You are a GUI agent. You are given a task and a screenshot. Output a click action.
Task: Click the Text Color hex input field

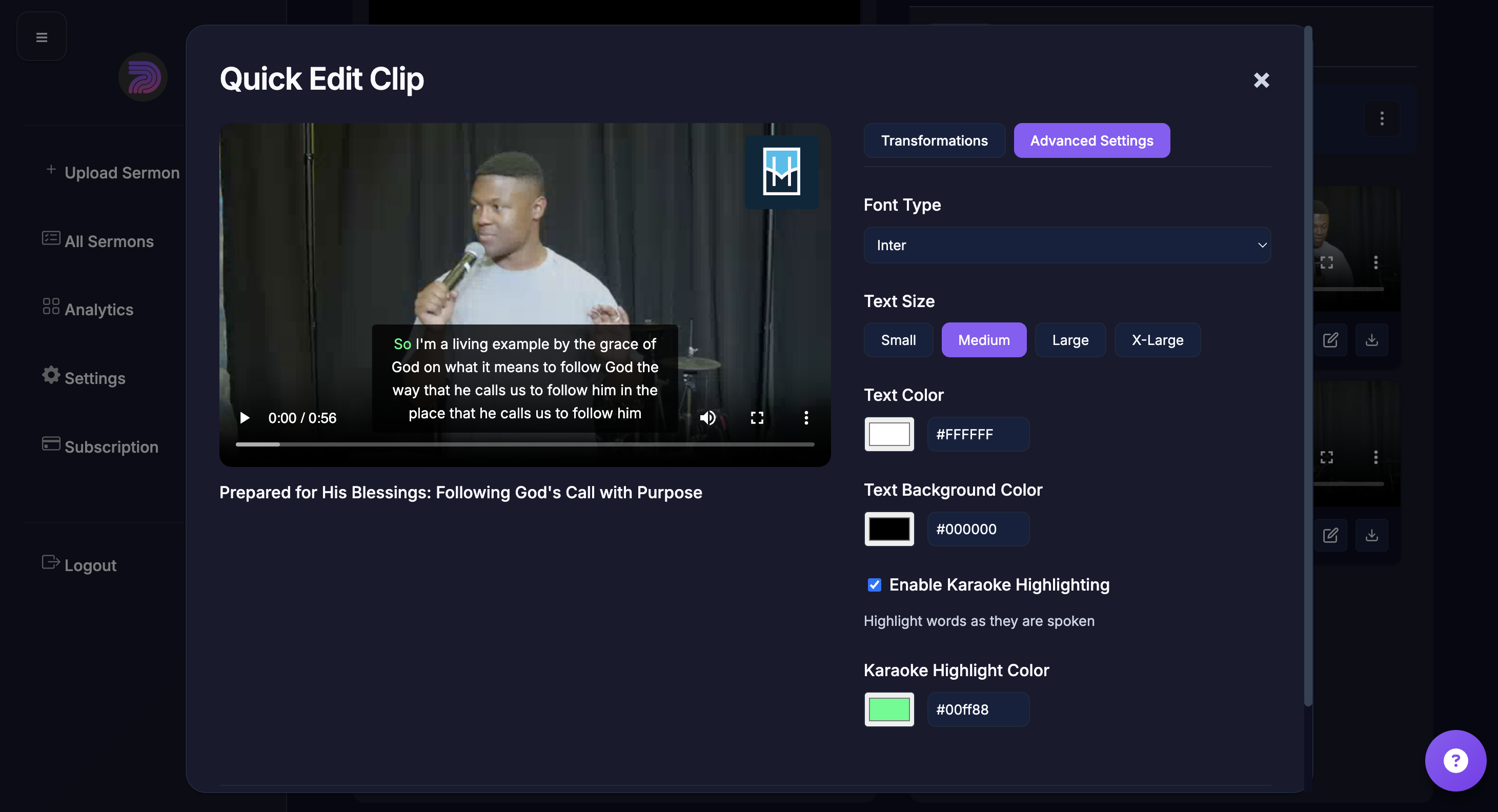[978, 434]
